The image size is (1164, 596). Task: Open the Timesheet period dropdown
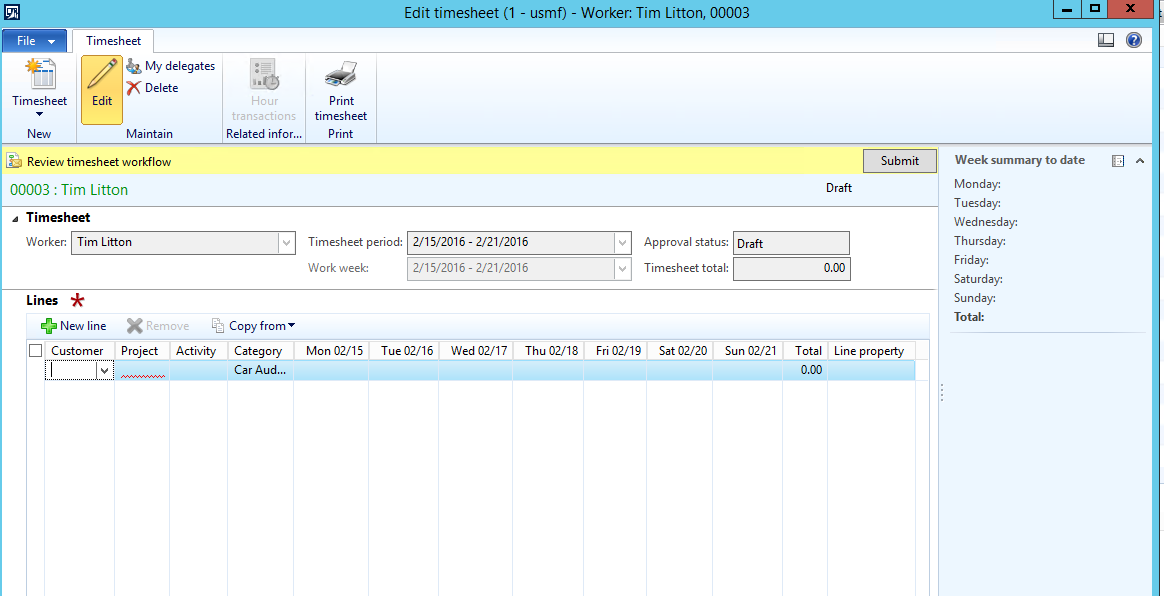(x=623, y=243)
